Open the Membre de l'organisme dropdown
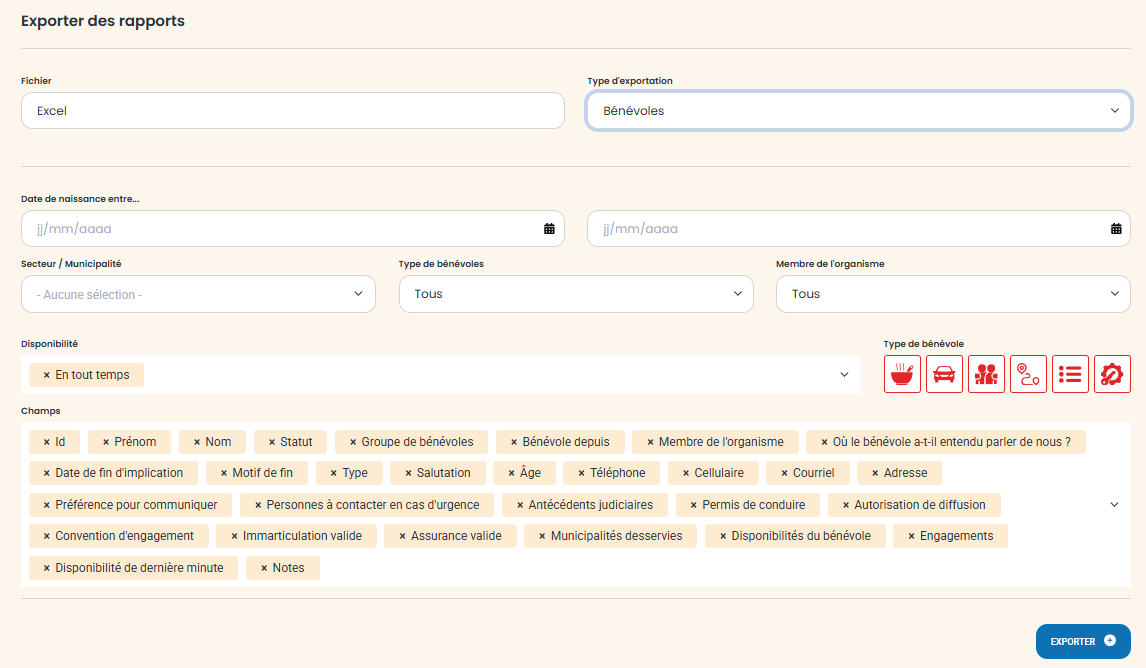The image size is (1146, 668). pos(953,294)
